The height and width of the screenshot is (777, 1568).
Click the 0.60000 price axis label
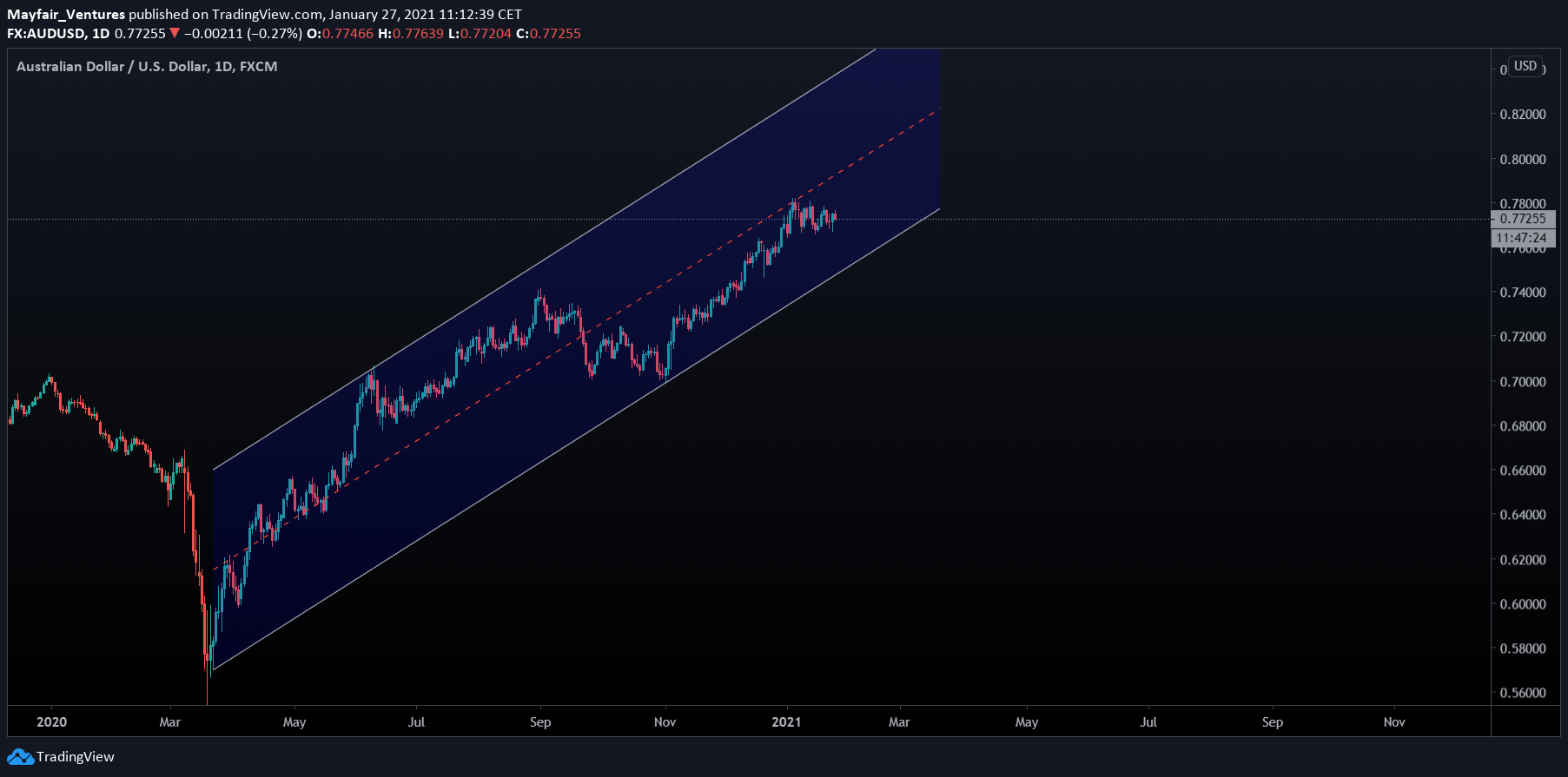(1523, 604)
